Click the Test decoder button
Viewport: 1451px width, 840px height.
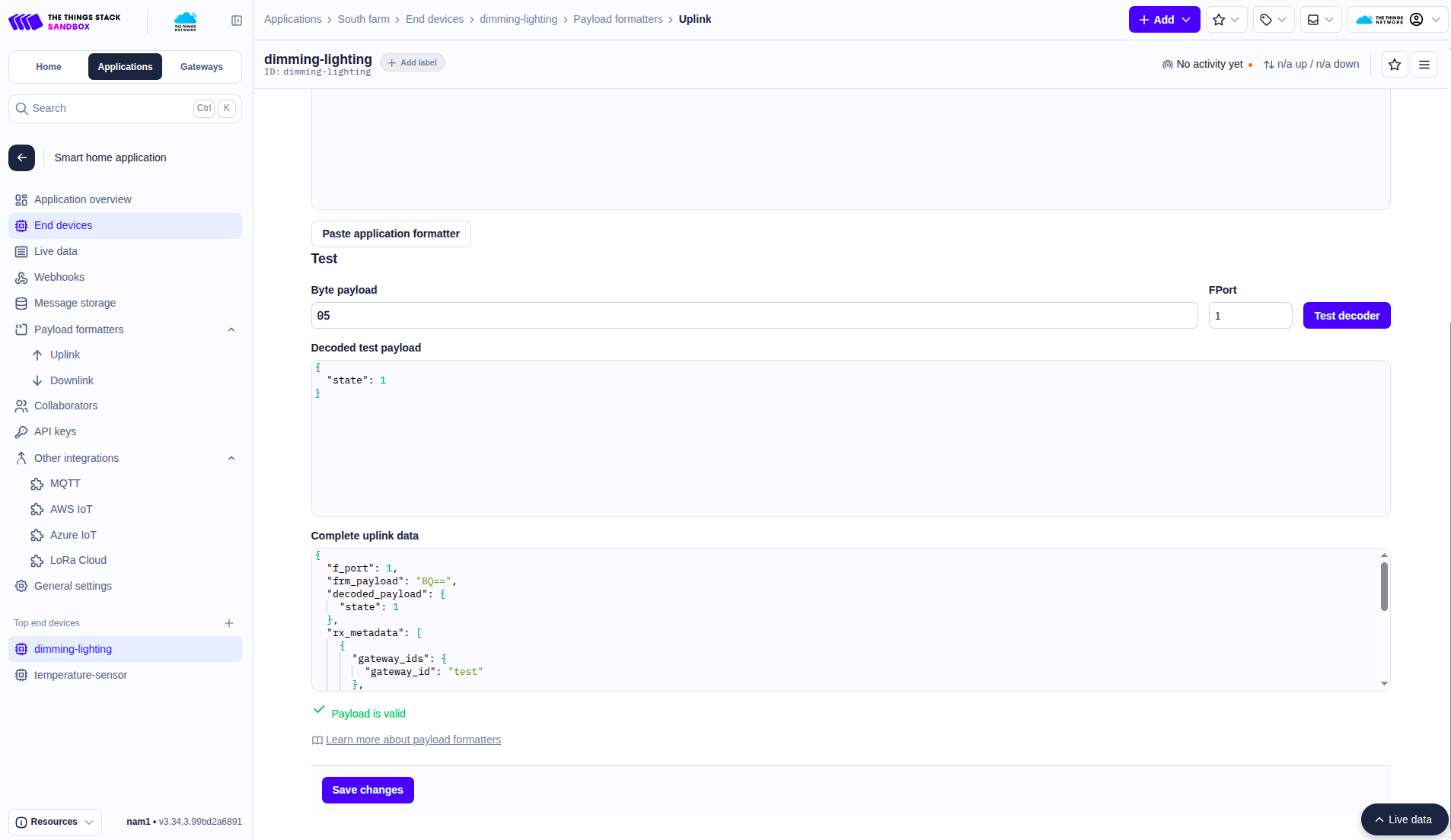coord(1346,316)
